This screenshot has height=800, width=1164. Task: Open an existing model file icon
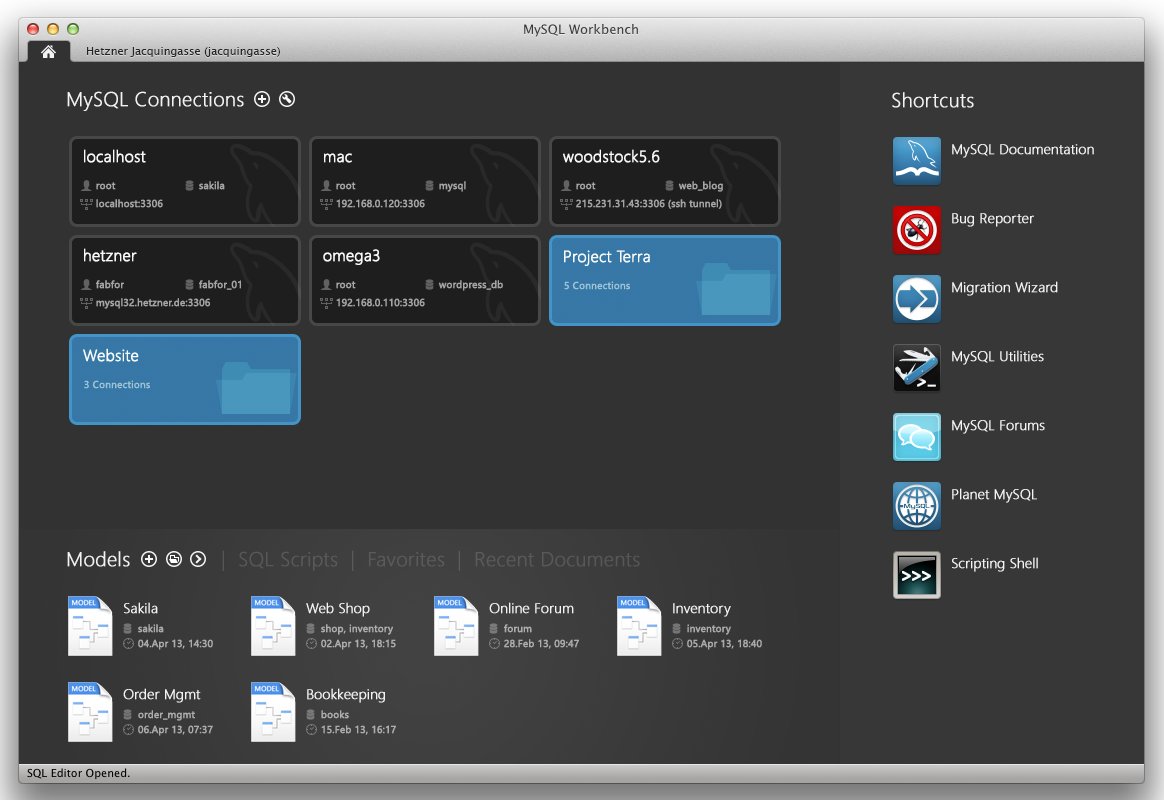[174, 560]
